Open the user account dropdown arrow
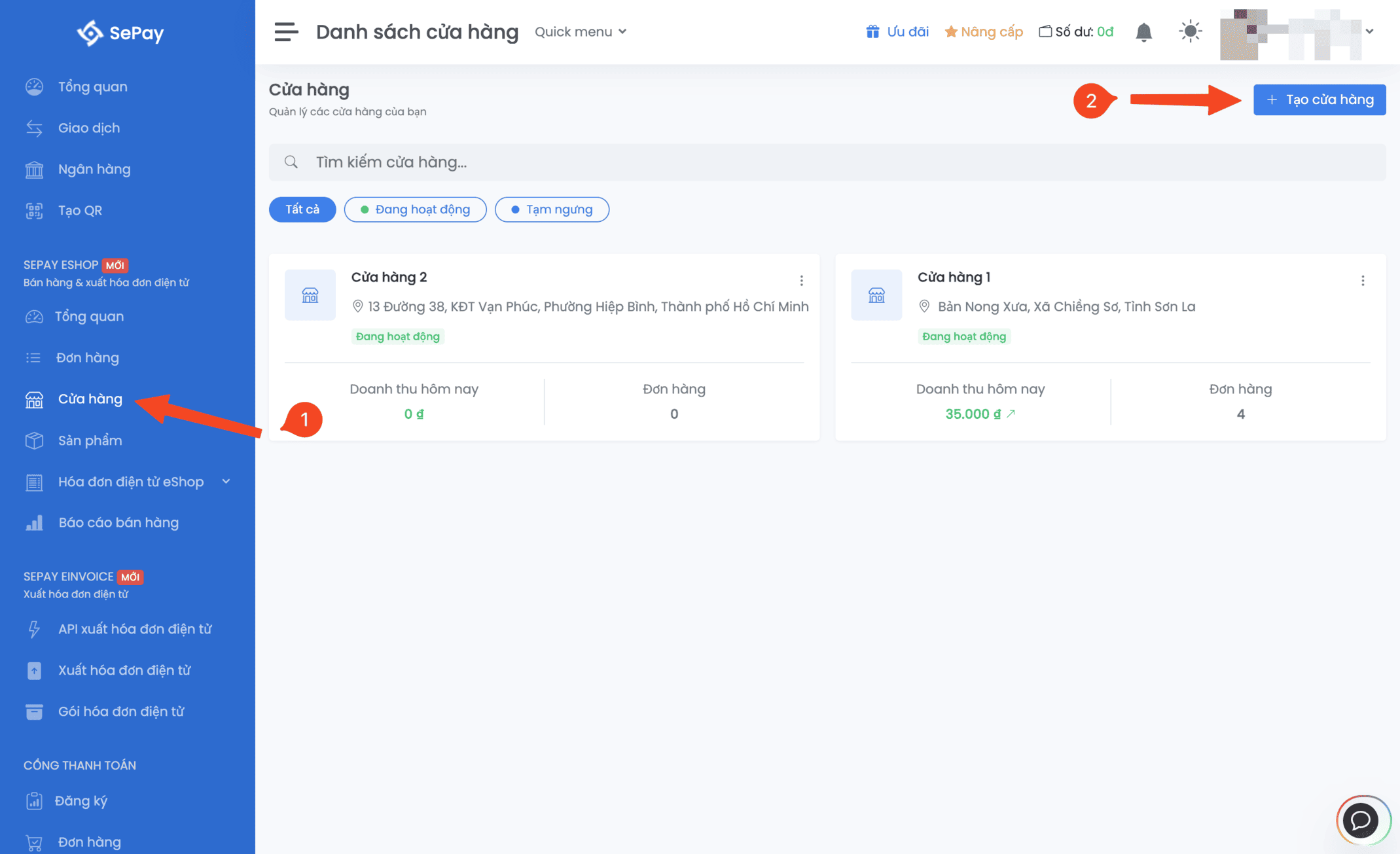The image size is (1400, 854). 1369,31
